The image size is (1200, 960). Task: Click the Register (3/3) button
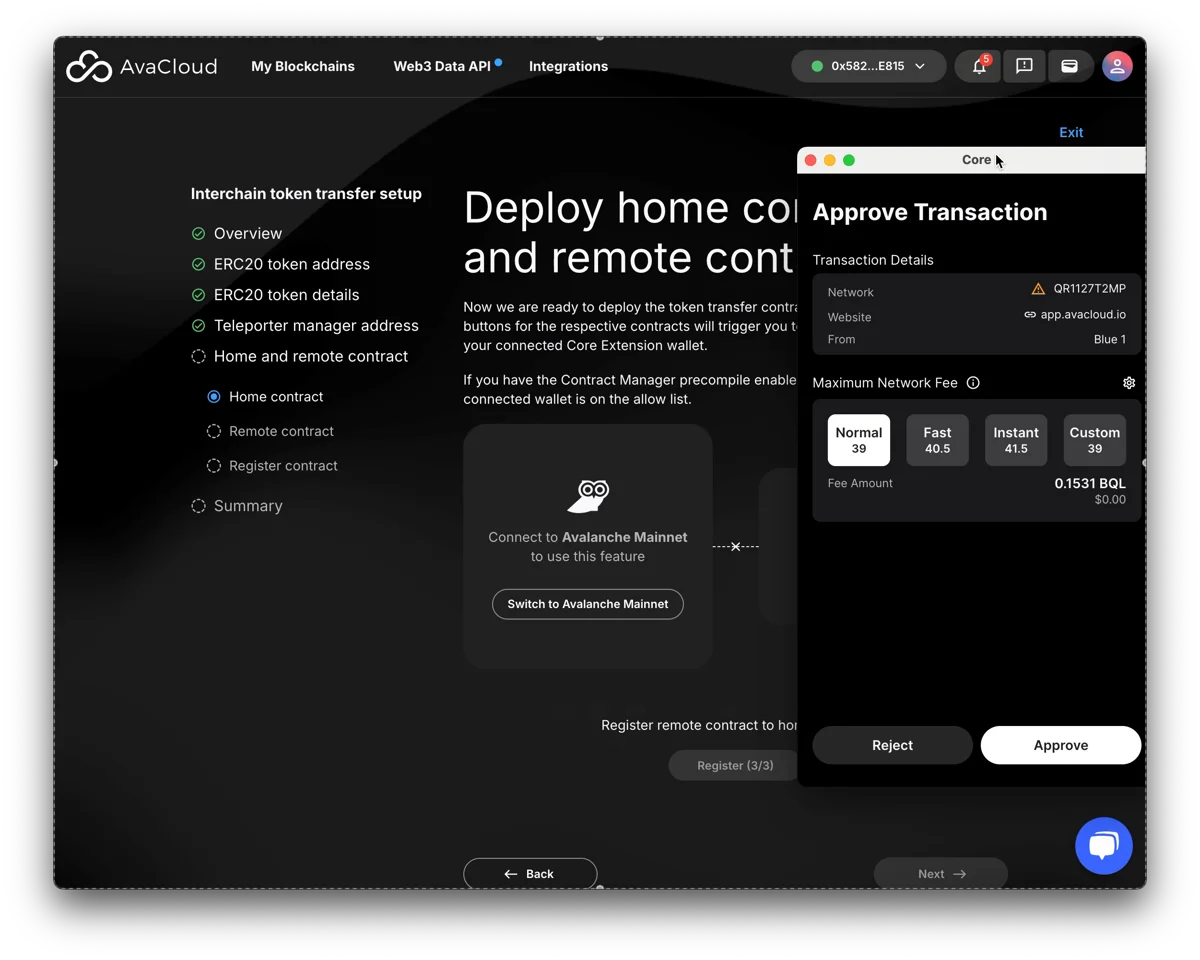(x=734, y=765)
